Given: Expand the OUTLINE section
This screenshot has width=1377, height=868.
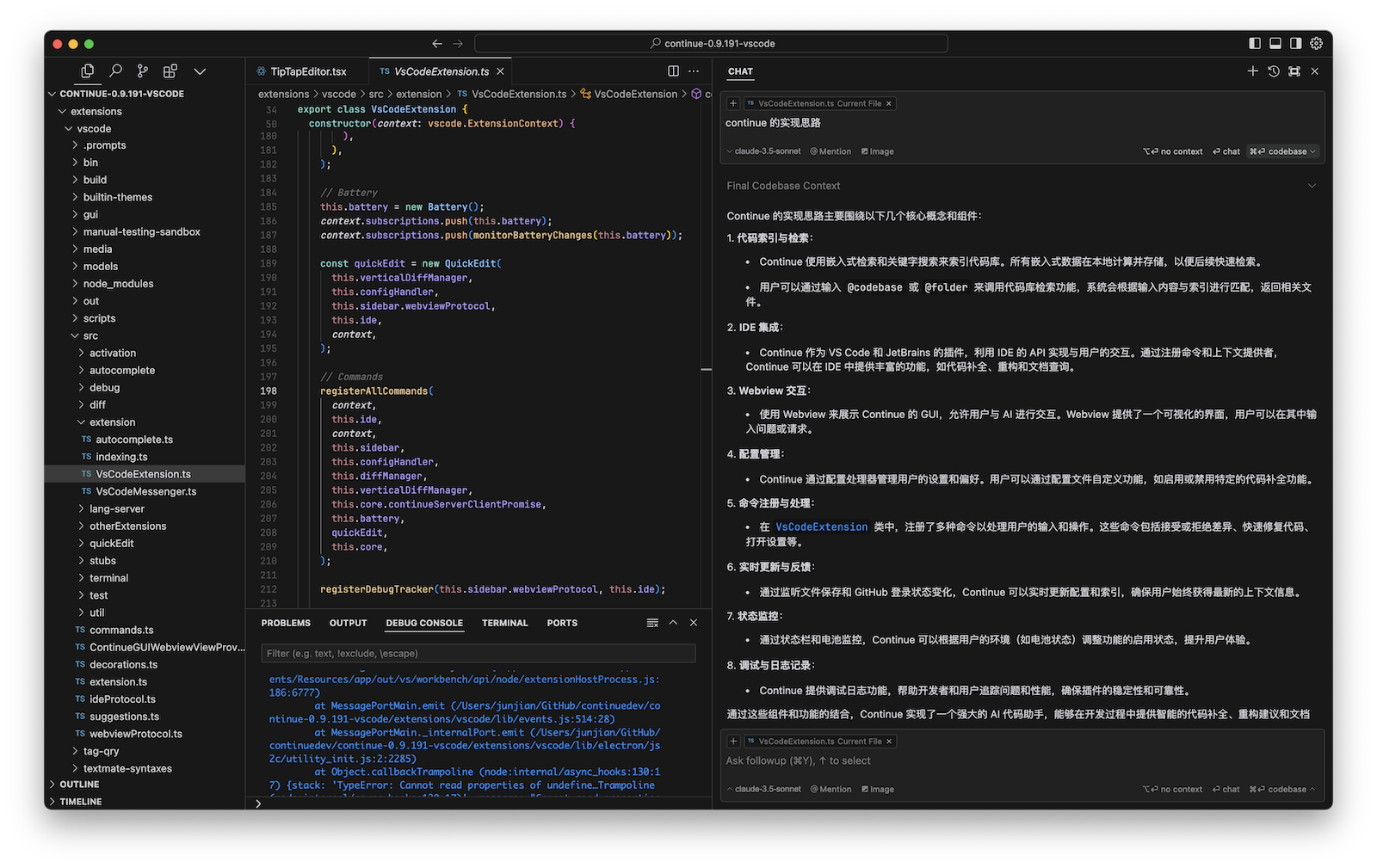Looking at the screenshot, I should tap(79, 785).
